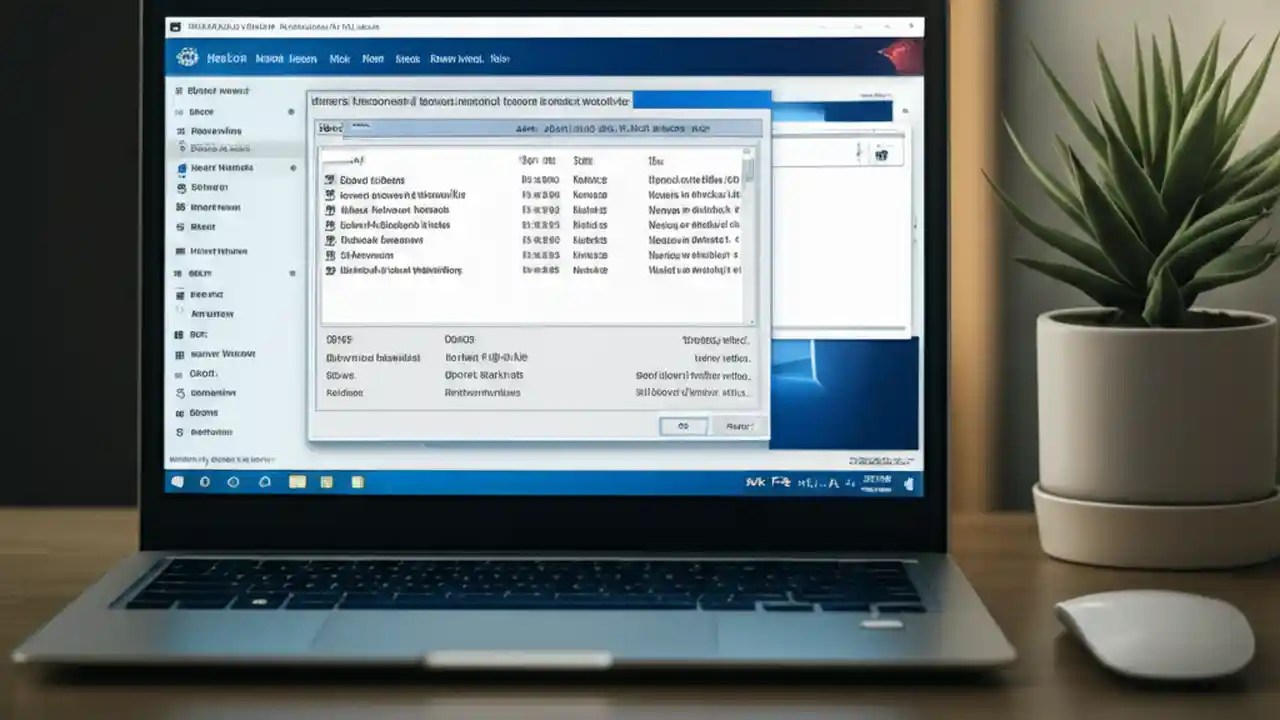This screenshot has height=720, width=1280.
Task: Click the icon next to the topmost sidebar entry
Action: click(x=178, y=90)
